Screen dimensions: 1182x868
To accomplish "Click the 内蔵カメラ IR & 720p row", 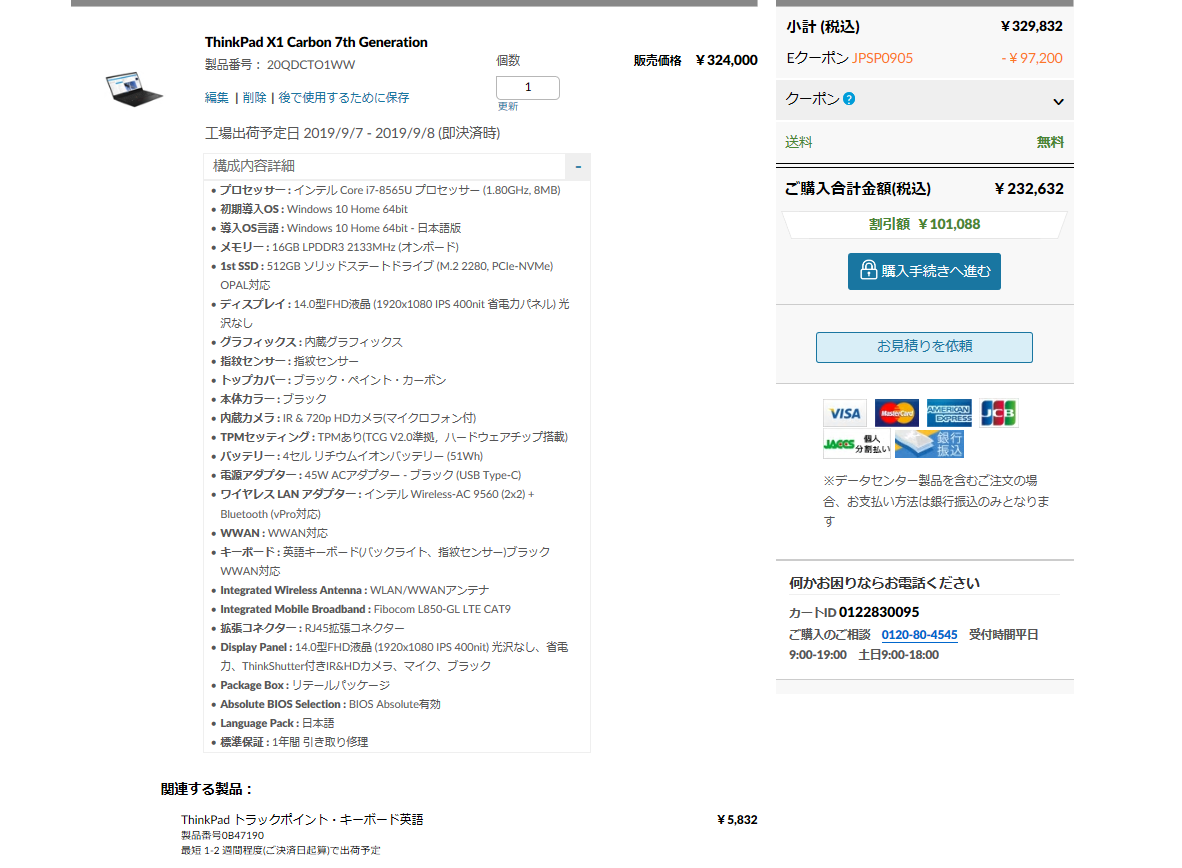I will (x=348, y=419).
